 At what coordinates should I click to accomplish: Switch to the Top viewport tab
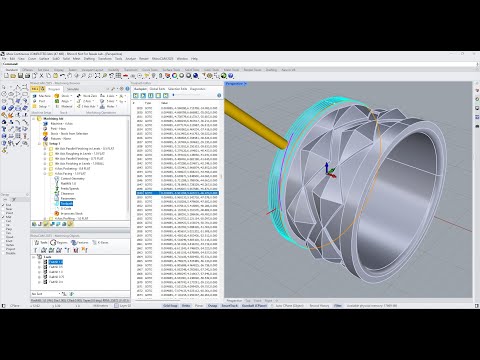(248, 301)
